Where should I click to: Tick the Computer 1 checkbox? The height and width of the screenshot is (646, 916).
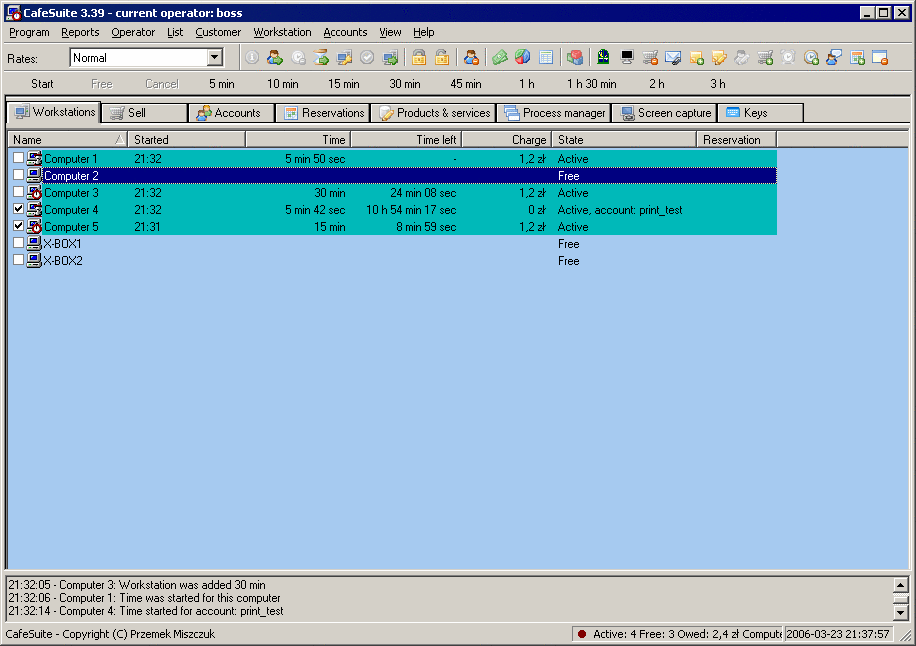click(x=19, y=159)
